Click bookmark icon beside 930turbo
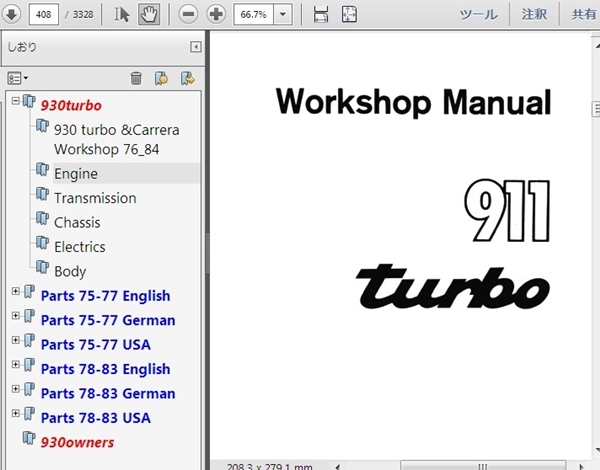The image size is (600, 470). tap(29, 101)
